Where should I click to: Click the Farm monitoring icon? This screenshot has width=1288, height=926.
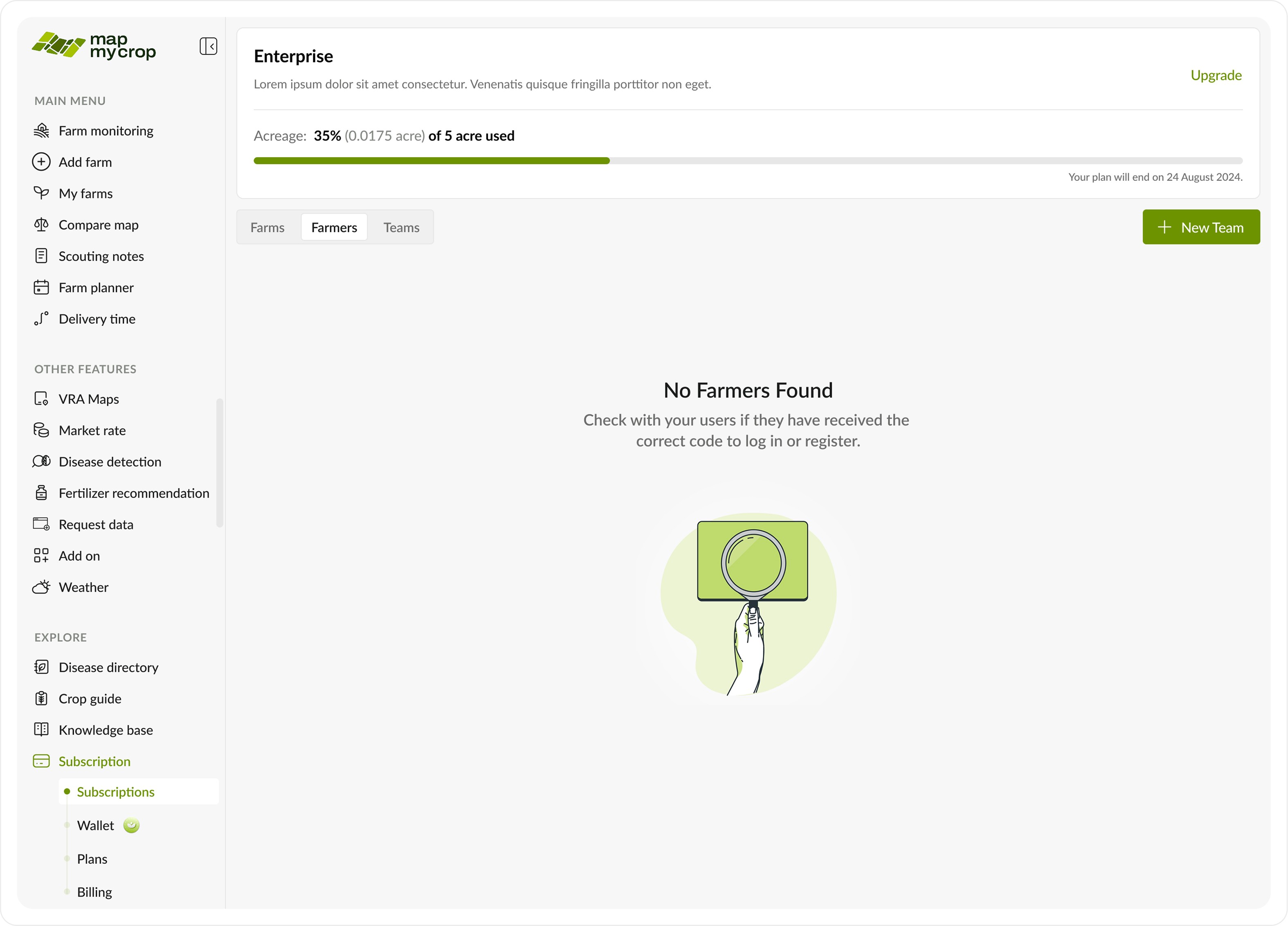pos(41,131)
